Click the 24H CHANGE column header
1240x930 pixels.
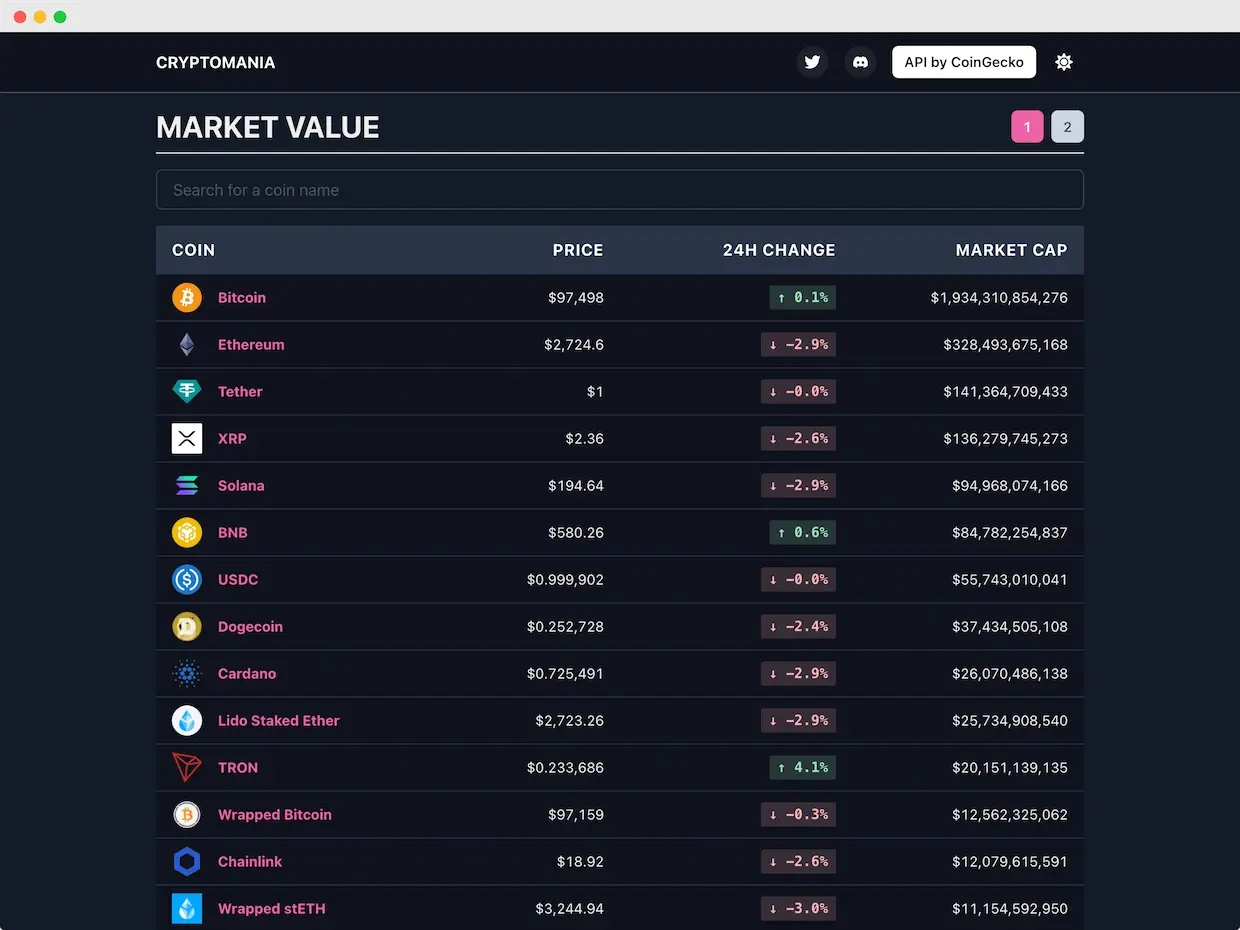tap(778, 250)
